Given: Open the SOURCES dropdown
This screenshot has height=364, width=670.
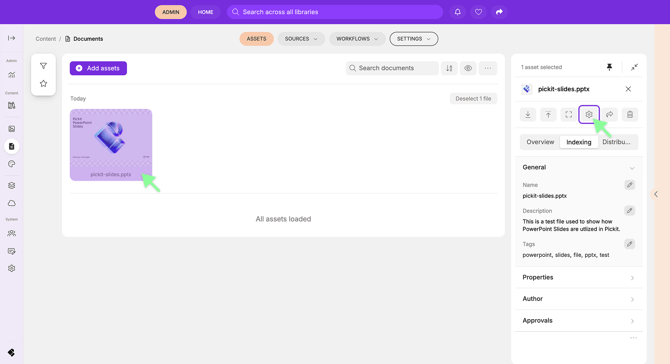Looking at the screenshot, I should coord(301,39).
